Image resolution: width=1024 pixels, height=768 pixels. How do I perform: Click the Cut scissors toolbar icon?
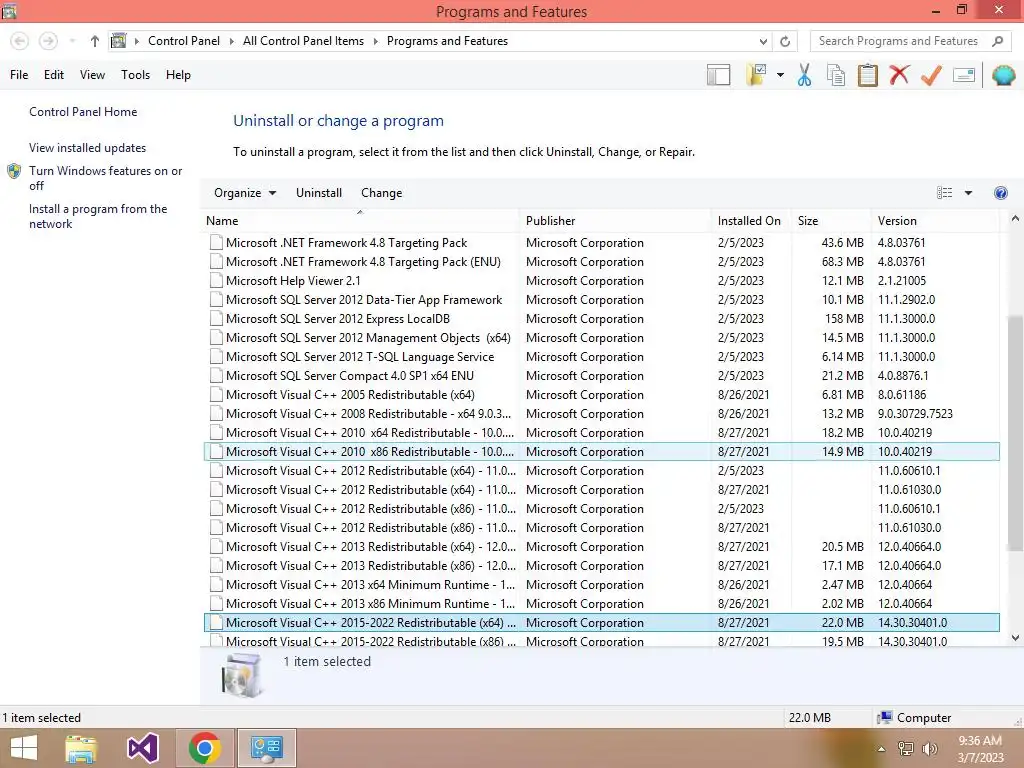click(x=804, y=75)
